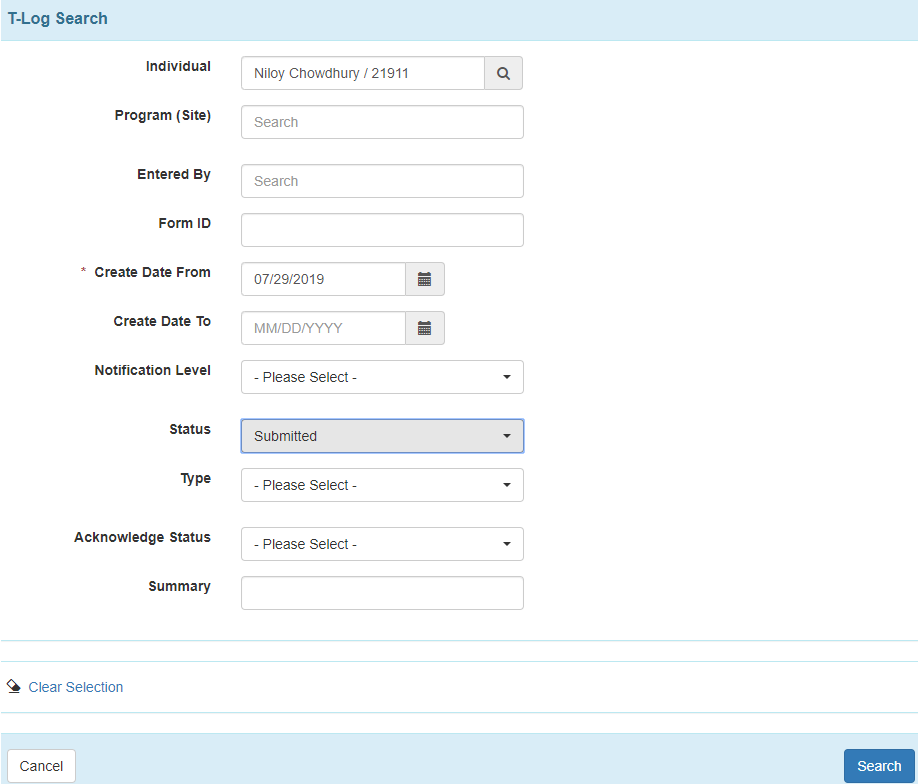Click the Acknowledge Status label
This screenshot has width=918, height=784.
142,537
